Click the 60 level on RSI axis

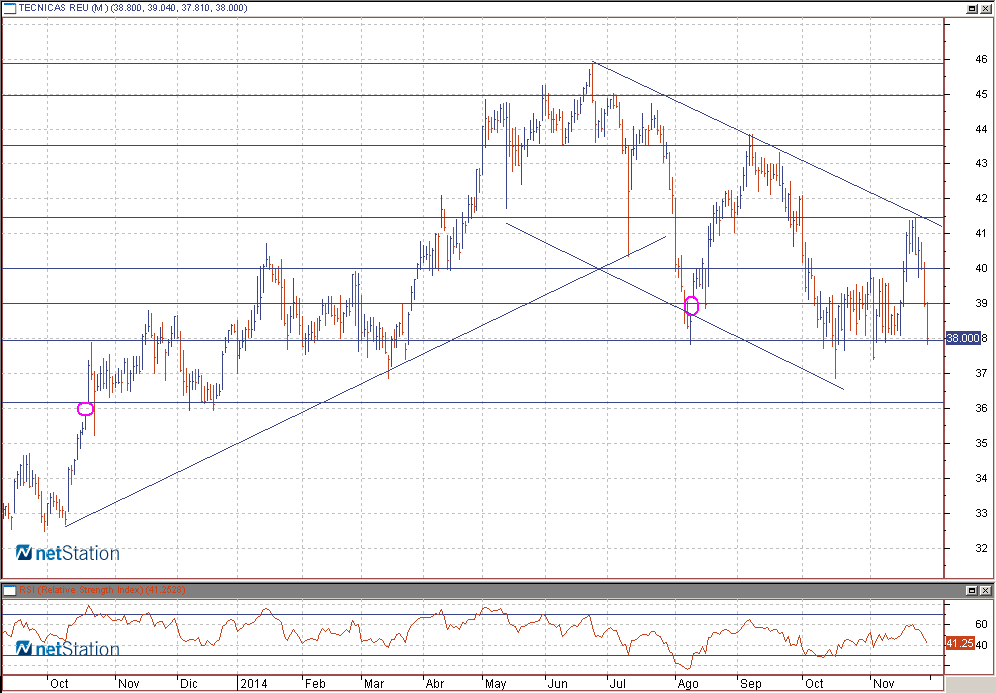(981, 624)
